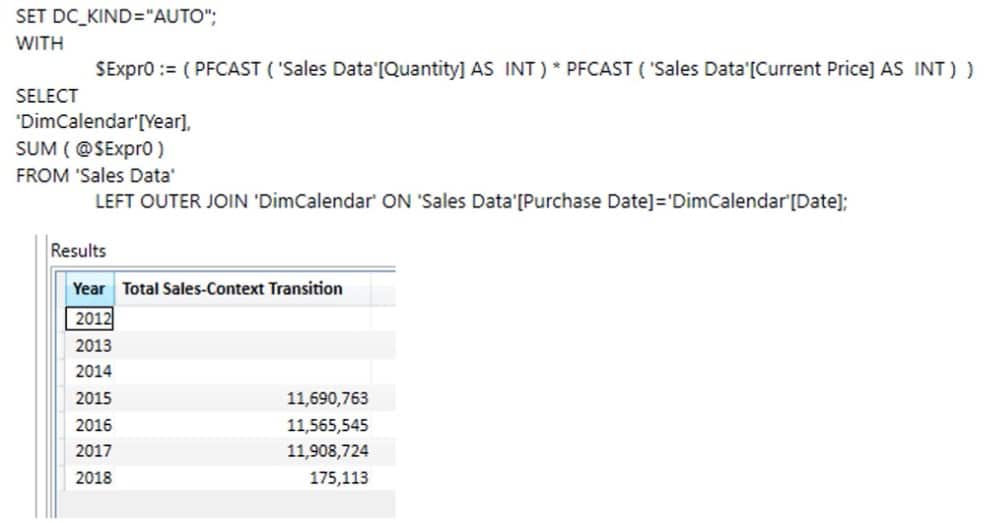Viewport: 986px width, 523px height.
Task: Select the 2016 year cell
Action: [89, 425]
